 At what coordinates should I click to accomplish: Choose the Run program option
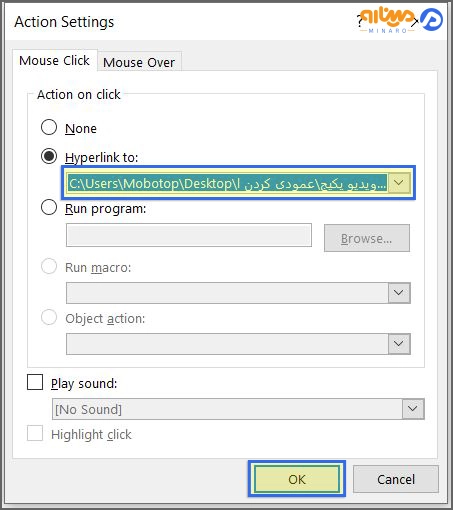49,208
